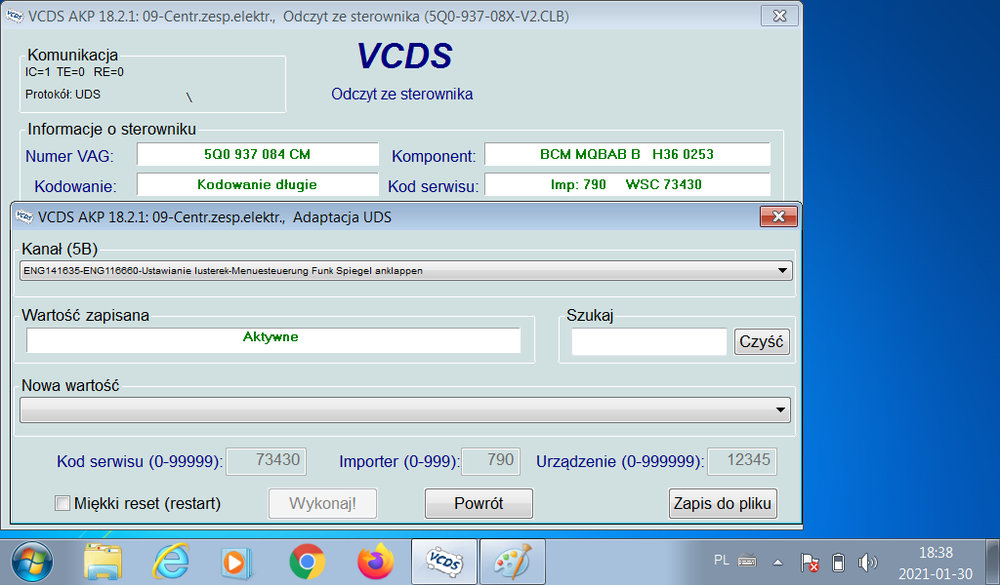Image resolution: width=1000 pixels, height=585 pixels.
Task: Close the Adaptacja UDS dialog
Action: [x=778, y=216]
